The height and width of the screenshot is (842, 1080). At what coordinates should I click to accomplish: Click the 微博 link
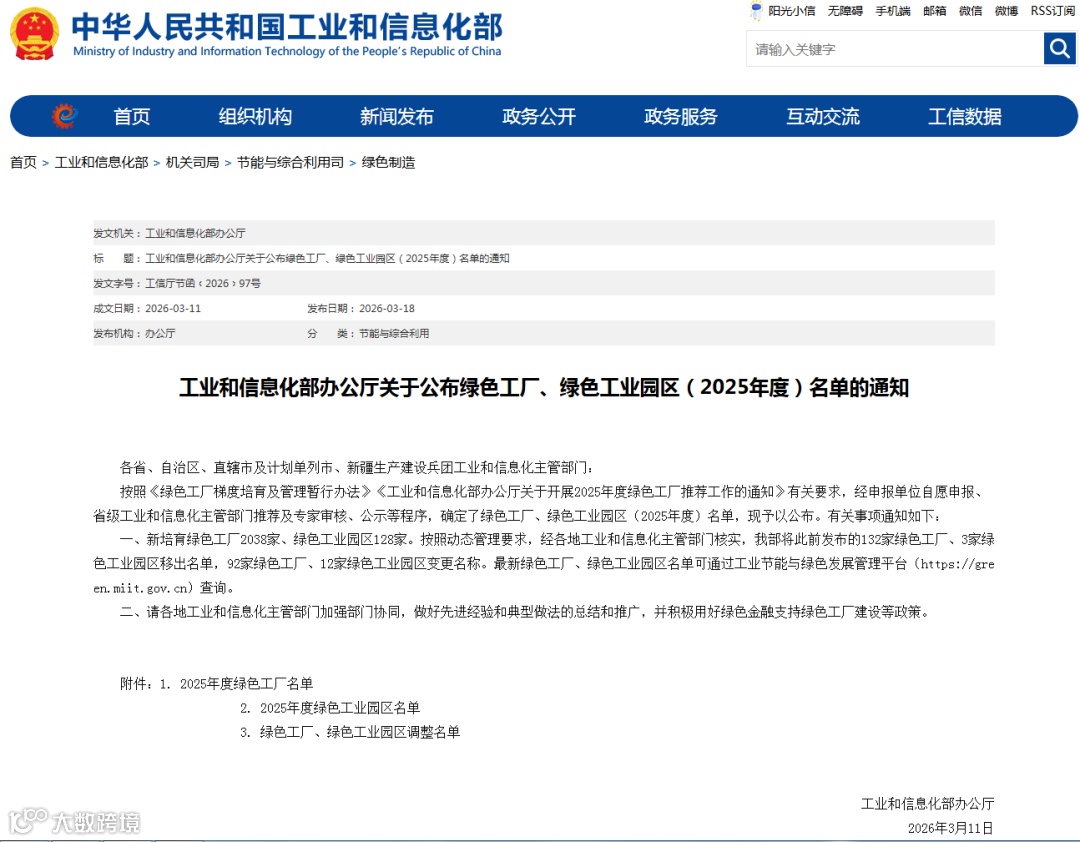(x=1006, y=11)
